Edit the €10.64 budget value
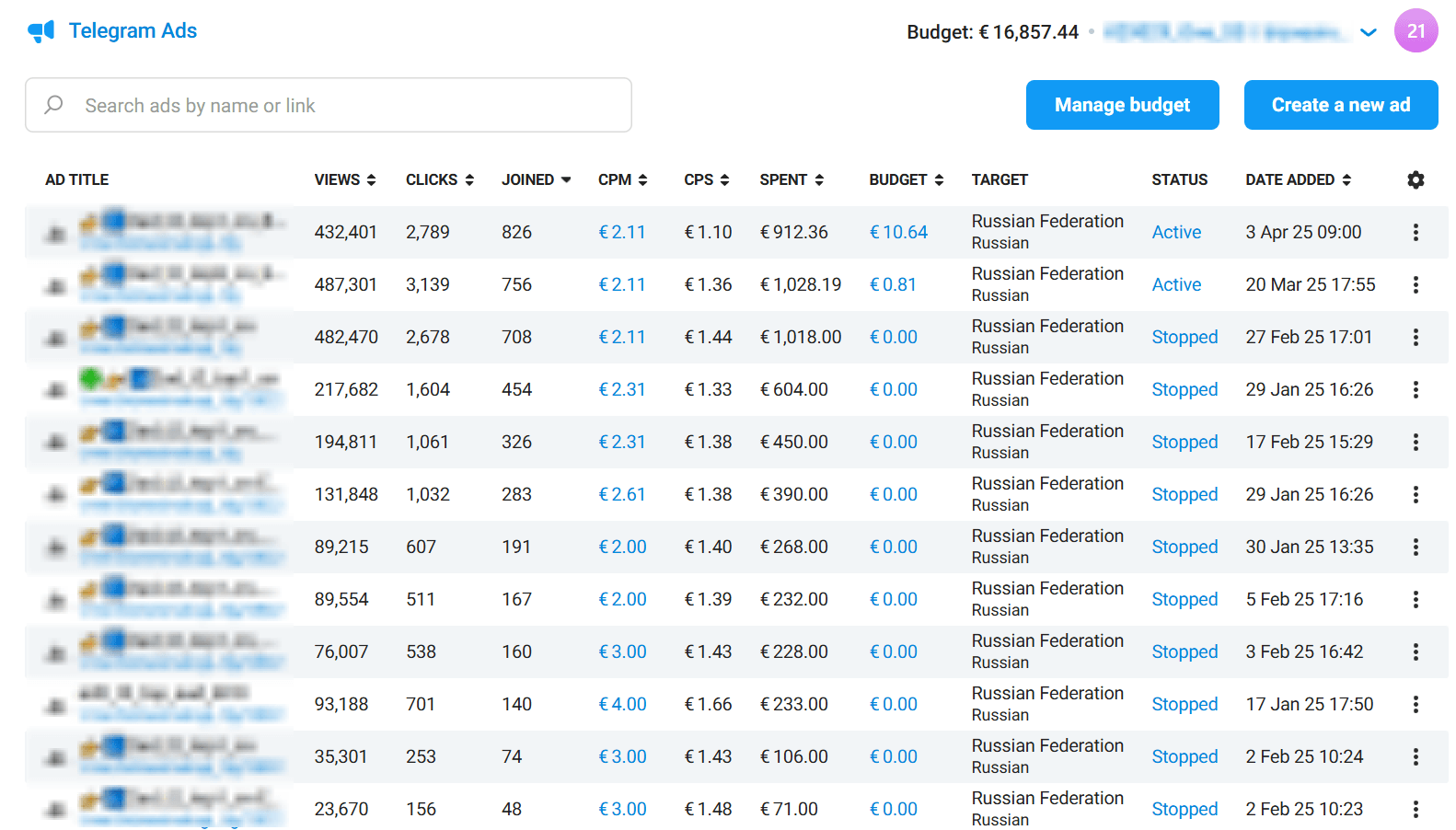Screen dimensions: 1456x830 click(898, 233)
